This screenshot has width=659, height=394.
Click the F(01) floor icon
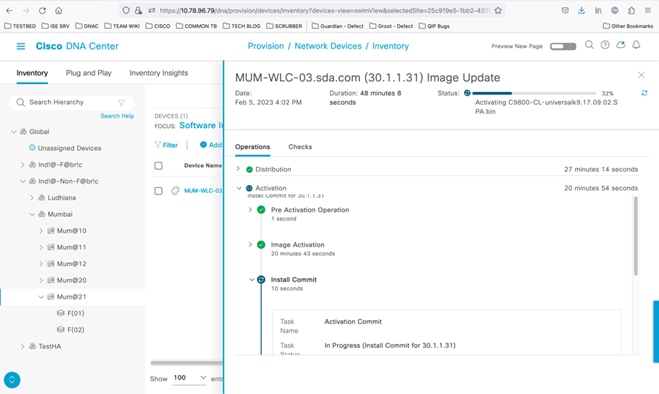pyautogui.click(x=61, y=313)
